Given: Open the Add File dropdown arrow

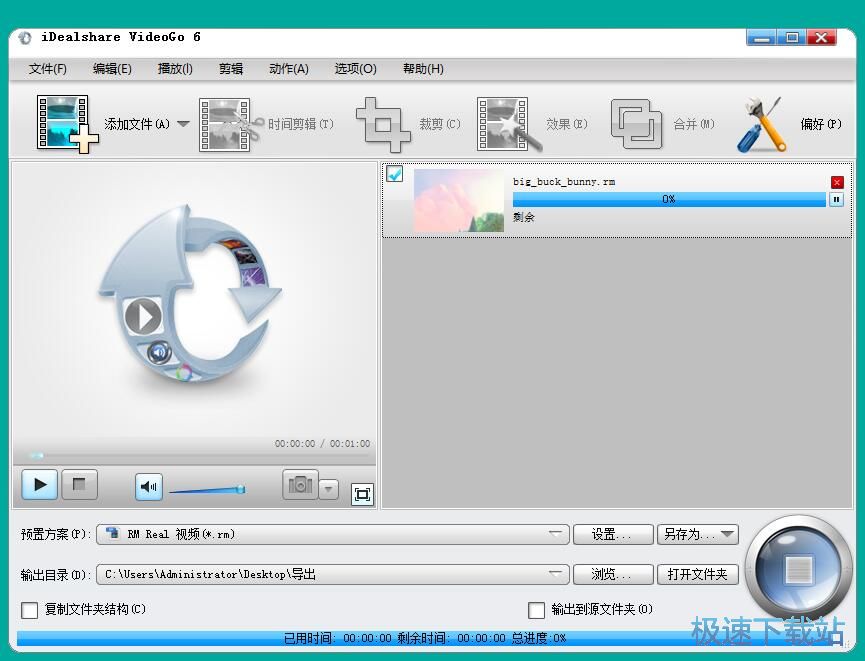Looking at the screenshot, I should click(x=183, y=124).
